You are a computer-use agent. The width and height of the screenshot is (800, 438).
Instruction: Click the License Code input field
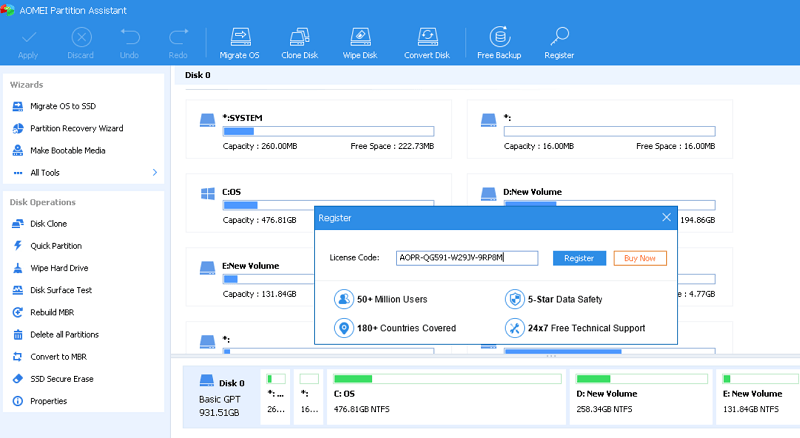[467, 258]
